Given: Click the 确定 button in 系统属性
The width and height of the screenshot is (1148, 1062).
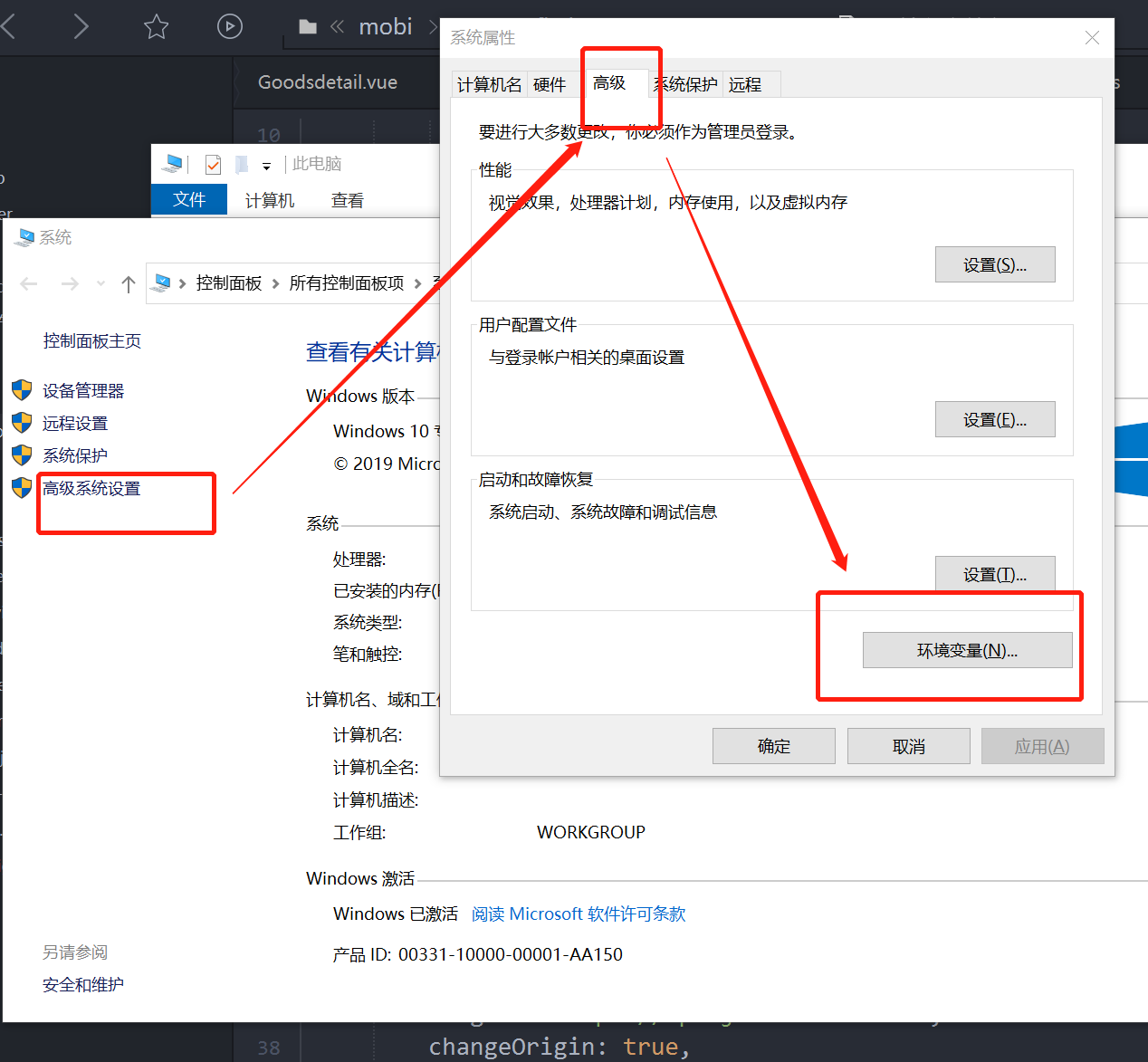Looking at the screenshot, I should click(773, 745).
